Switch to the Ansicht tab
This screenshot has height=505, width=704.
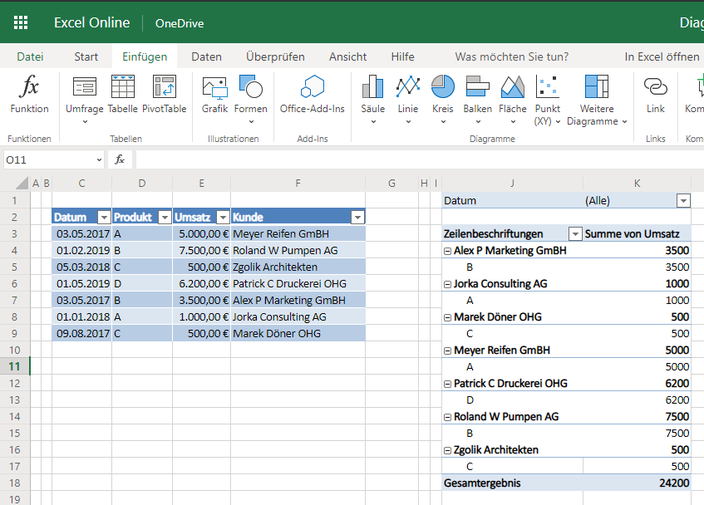pos(348,57)
